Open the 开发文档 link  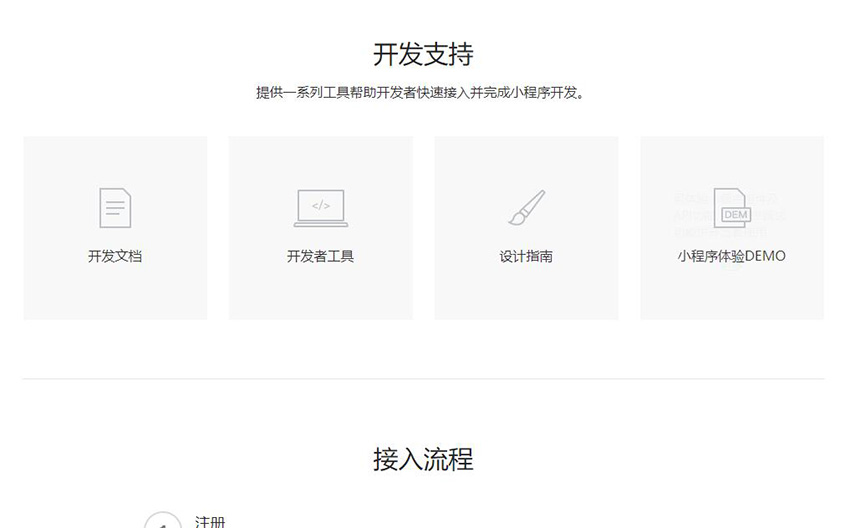pos(115,256)
